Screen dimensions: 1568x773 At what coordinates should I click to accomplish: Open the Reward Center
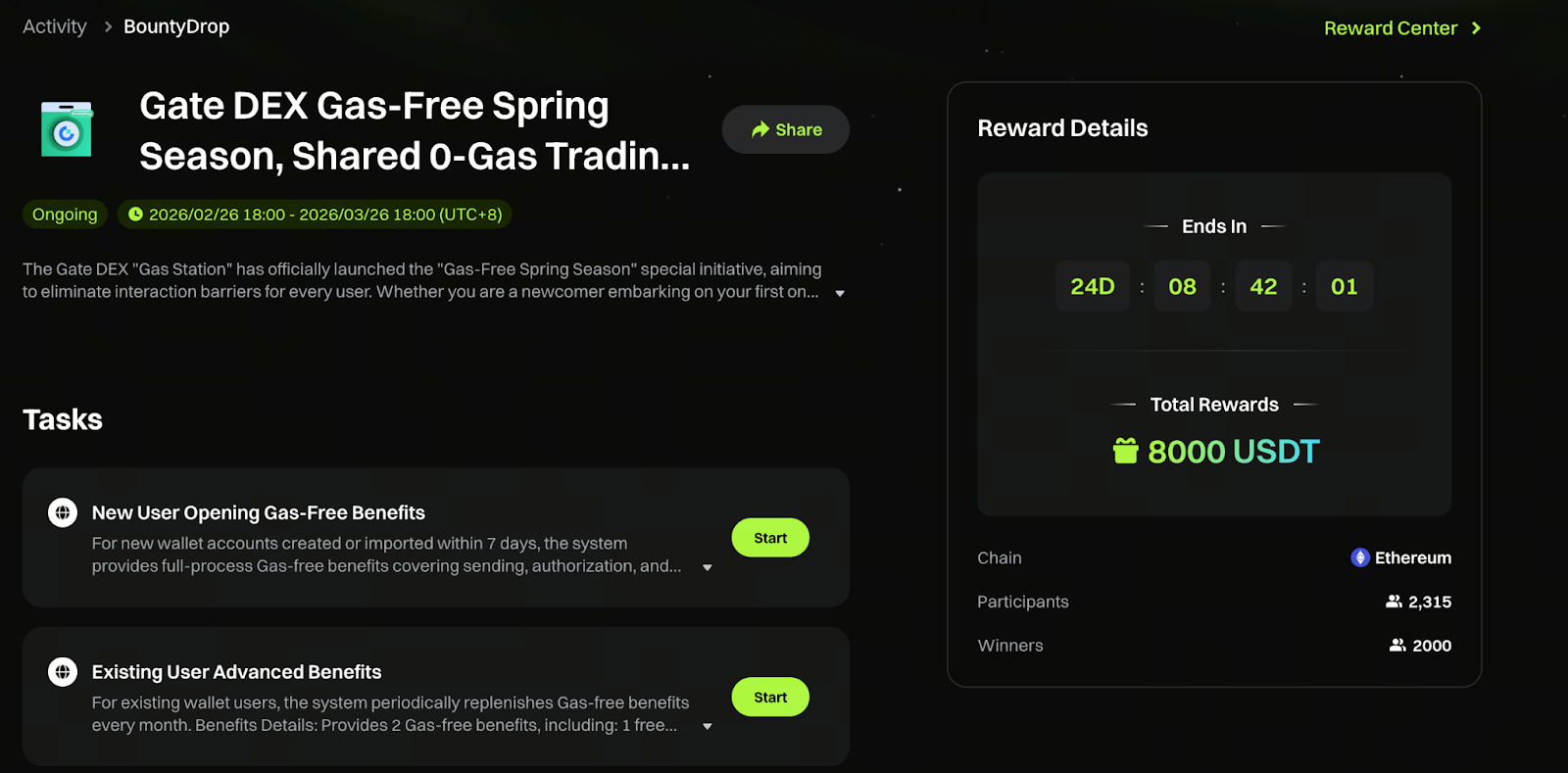[x=1392, y=27]
